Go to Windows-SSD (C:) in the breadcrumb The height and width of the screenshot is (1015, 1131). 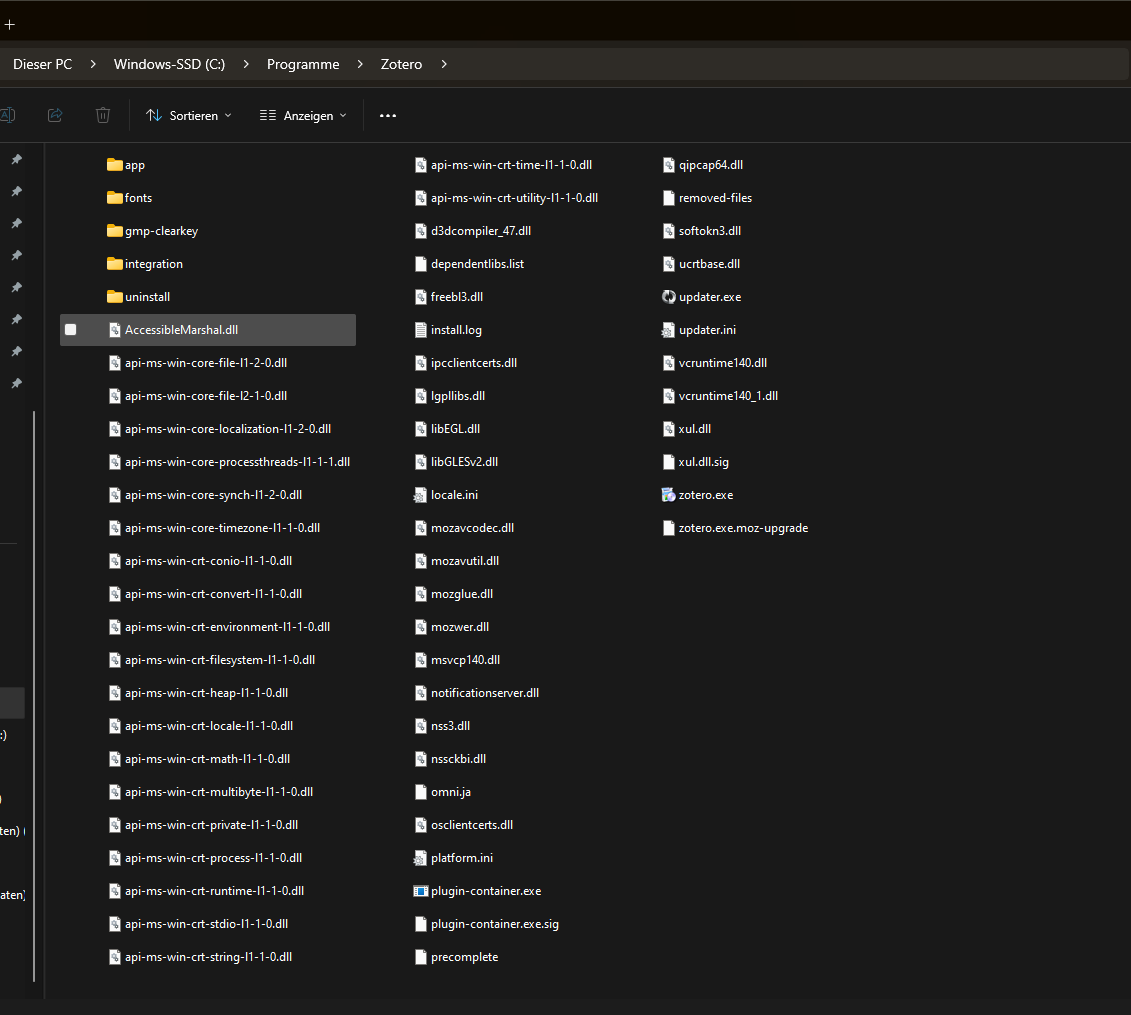coord(170,64)
